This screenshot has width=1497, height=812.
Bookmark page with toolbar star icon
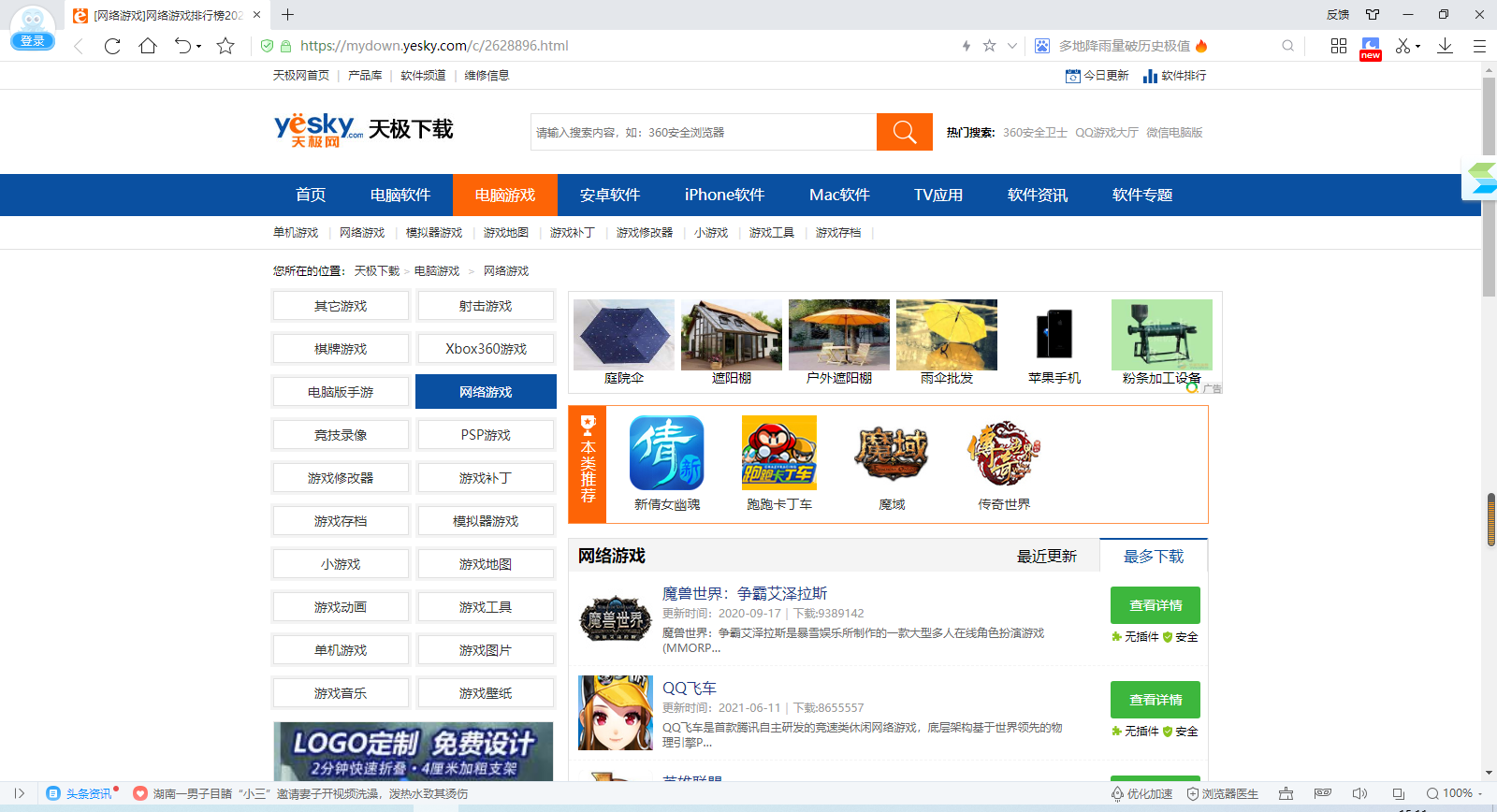[225, 46]
